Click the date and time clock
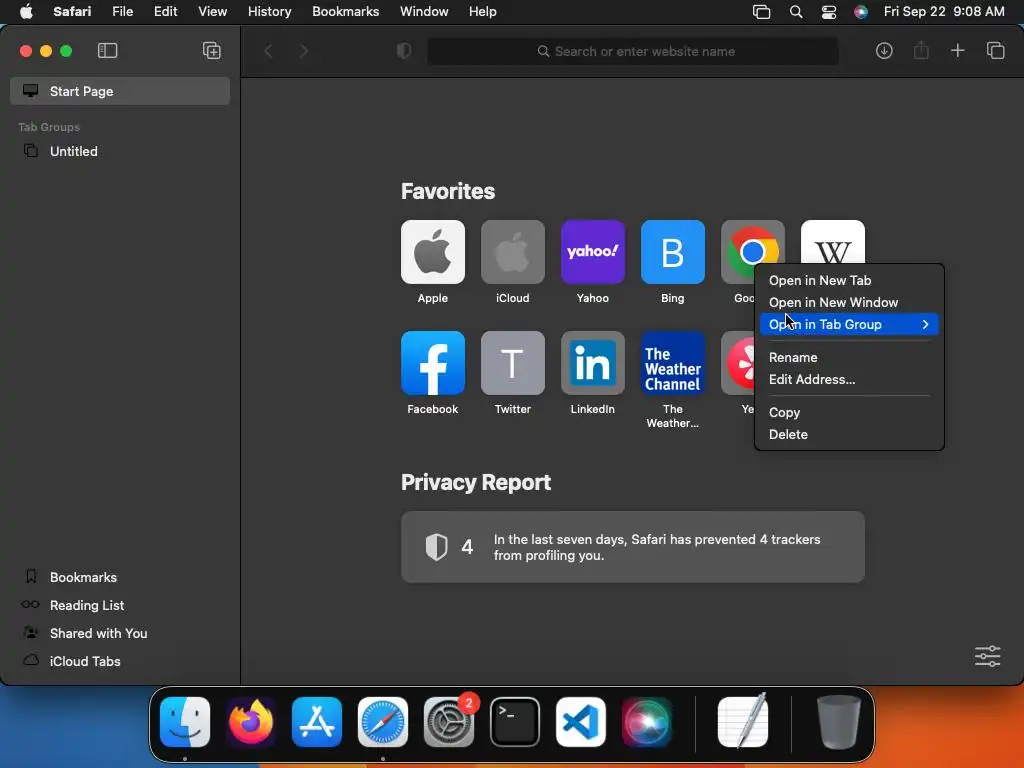Screen dimensions: 1024x768 pos(944,12)
